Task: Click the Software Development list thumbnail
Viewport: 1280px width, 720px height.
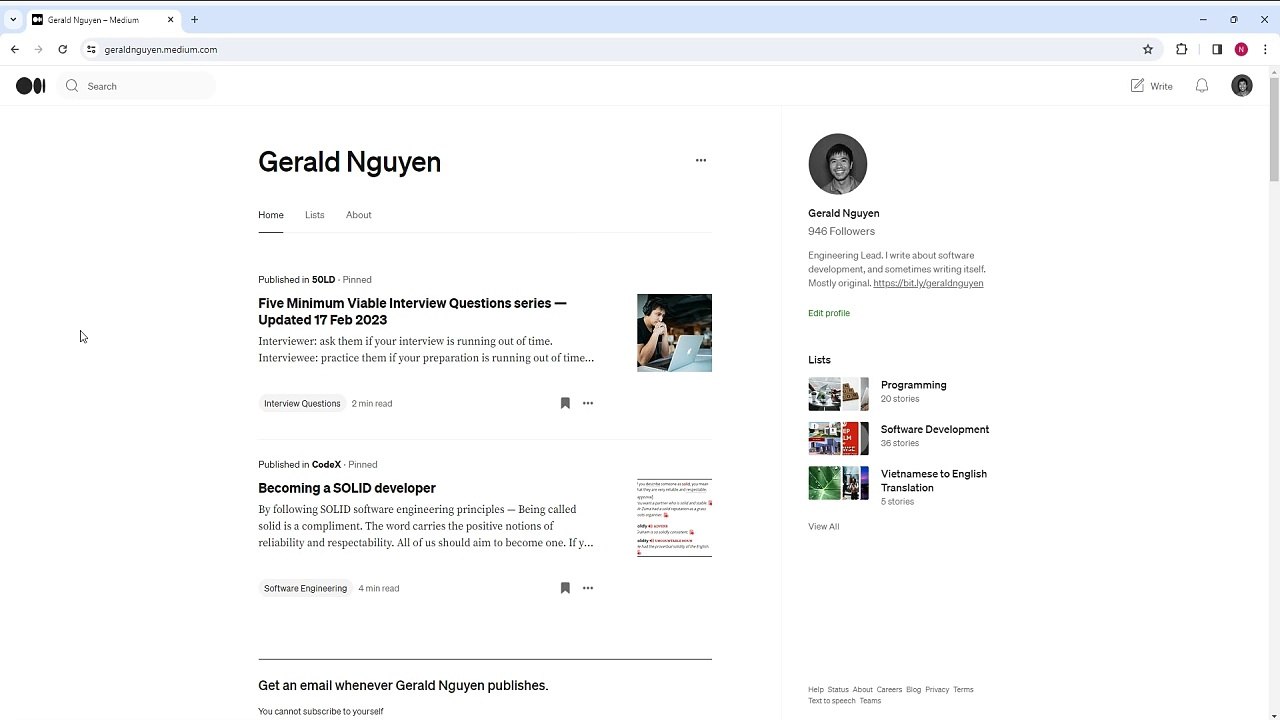Action: tap(838, 438)
